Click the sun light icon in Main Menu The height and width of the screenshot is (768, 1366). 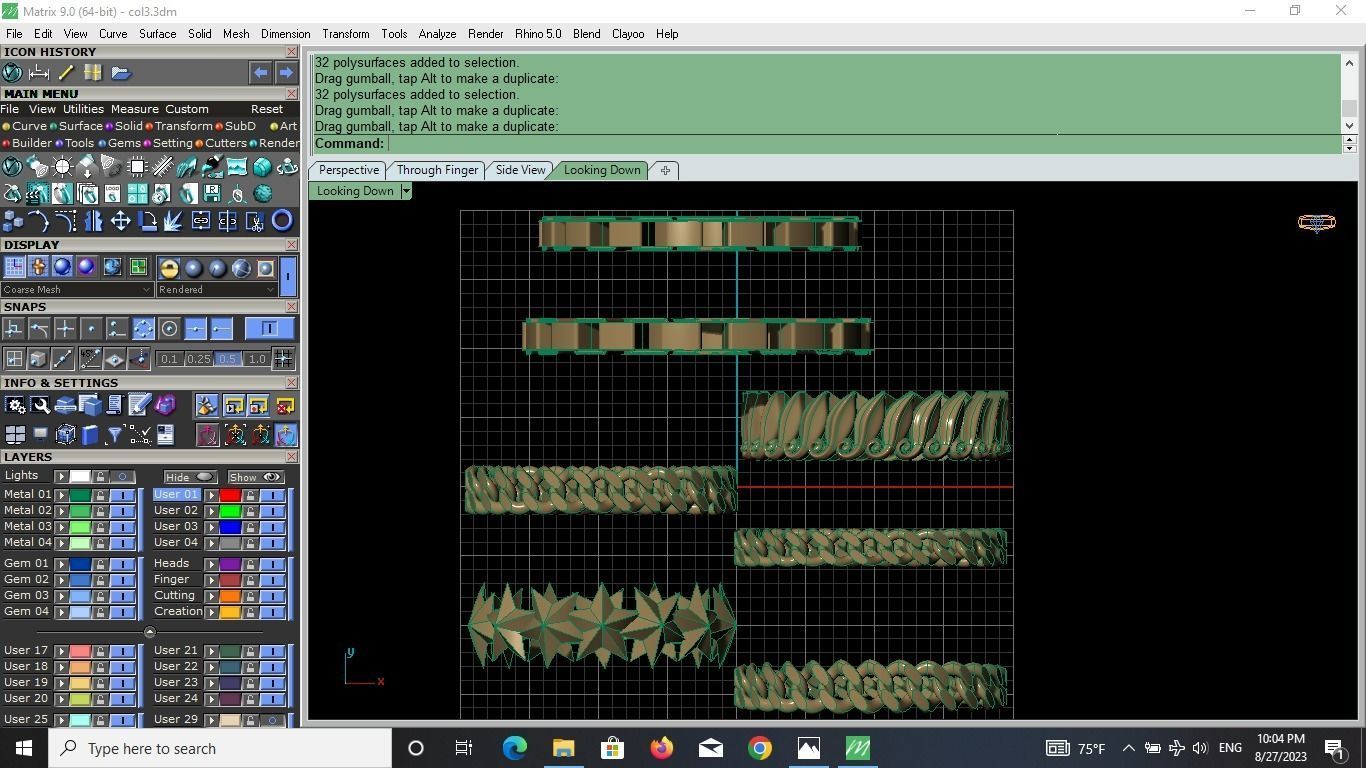pyautogui.click(x=62, y=166)
